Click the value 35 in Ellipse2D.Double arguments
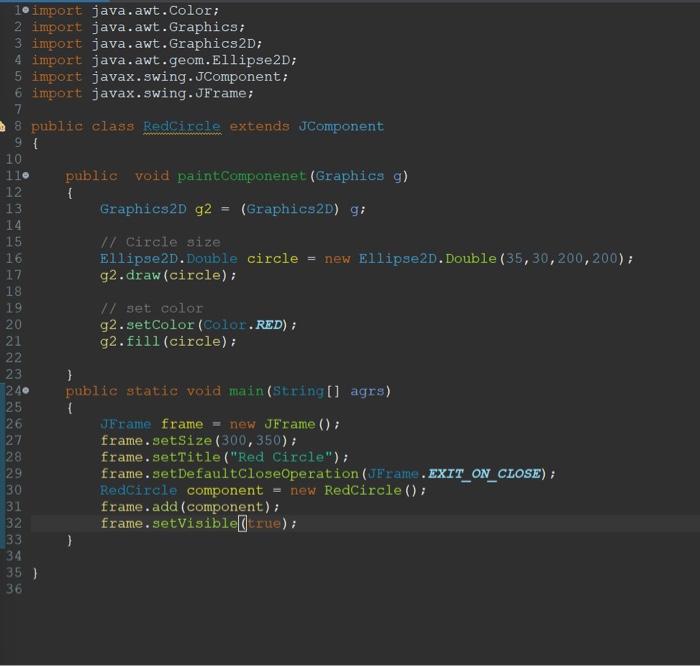Screen dimensions: 700x666 [x=514, y=258]
